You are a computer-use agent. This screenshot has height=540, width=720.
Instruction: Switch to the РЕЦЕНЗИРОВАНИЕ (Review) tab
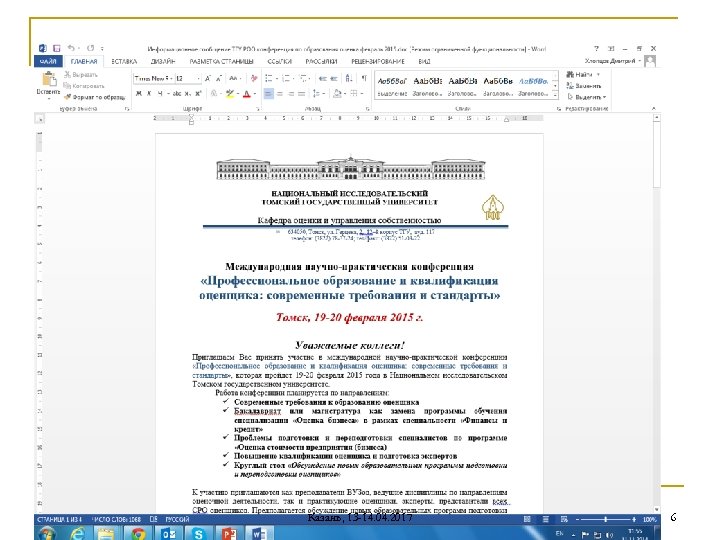click(378, 61)
